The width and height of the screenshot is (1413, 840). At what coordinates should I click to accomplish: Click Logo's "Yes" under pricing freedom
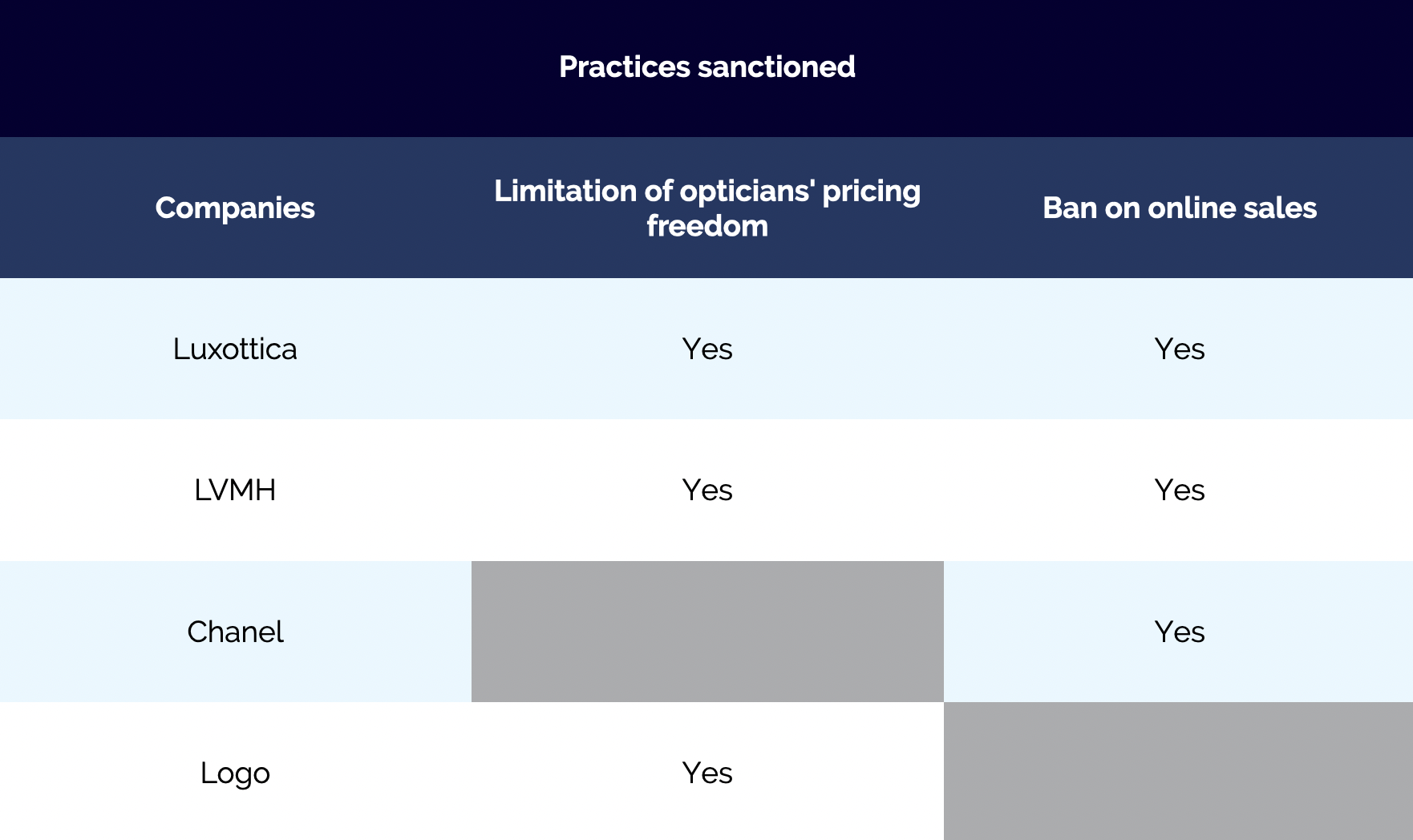(x=707, y=773)
